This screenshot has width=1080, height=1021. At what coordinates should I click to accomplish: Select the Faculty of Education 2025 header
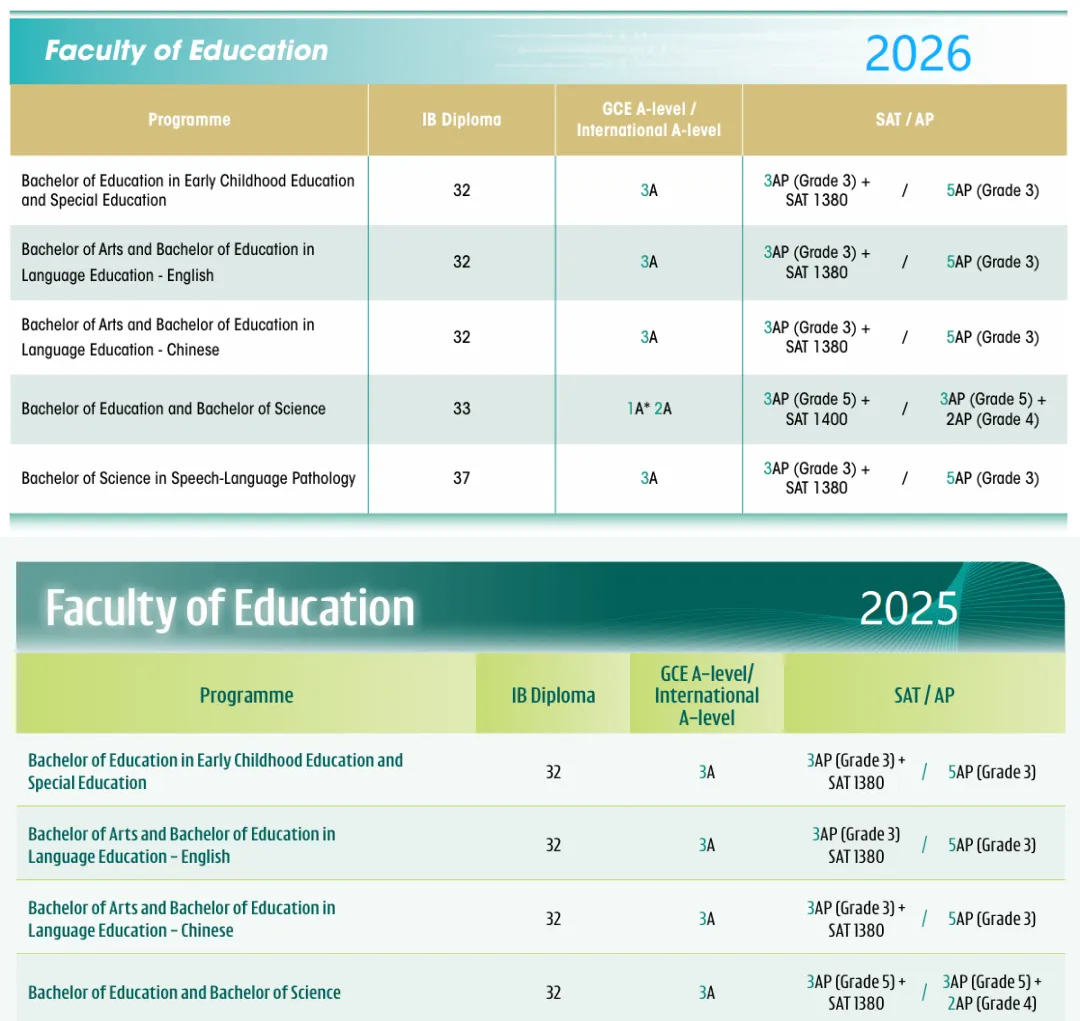point(230,605)
